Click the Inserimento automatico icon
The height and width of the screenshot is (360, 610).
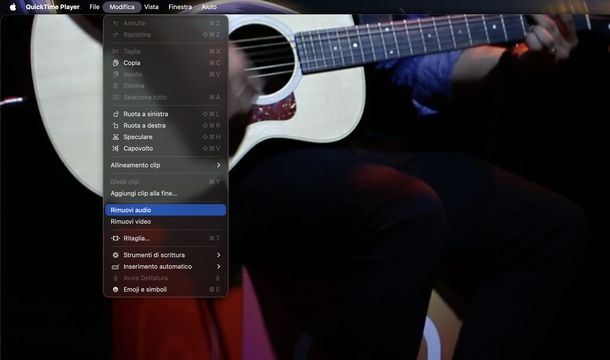click(116, 267)
